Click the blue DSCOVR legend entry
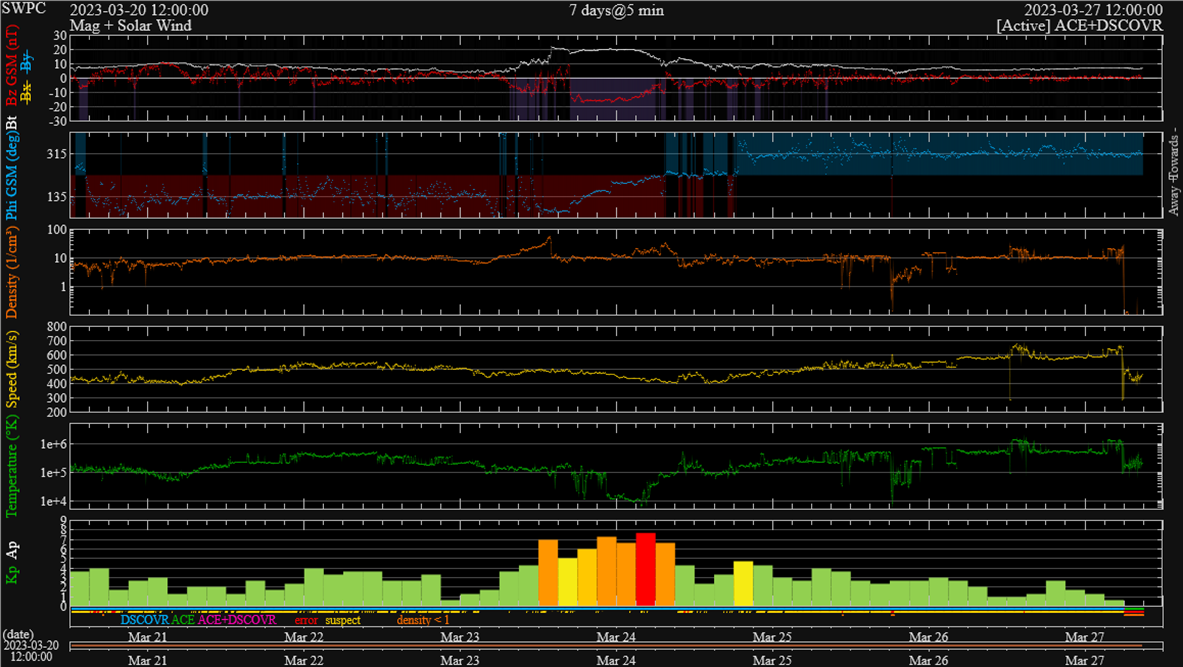 (x=144, y=620)
